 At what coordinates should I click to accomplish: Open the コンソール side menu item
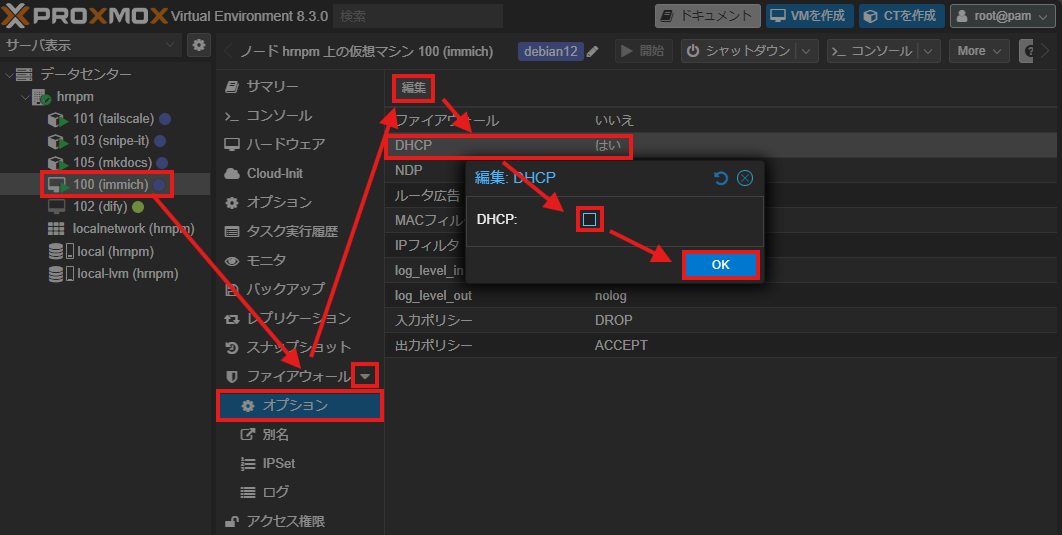pos(300,116)
